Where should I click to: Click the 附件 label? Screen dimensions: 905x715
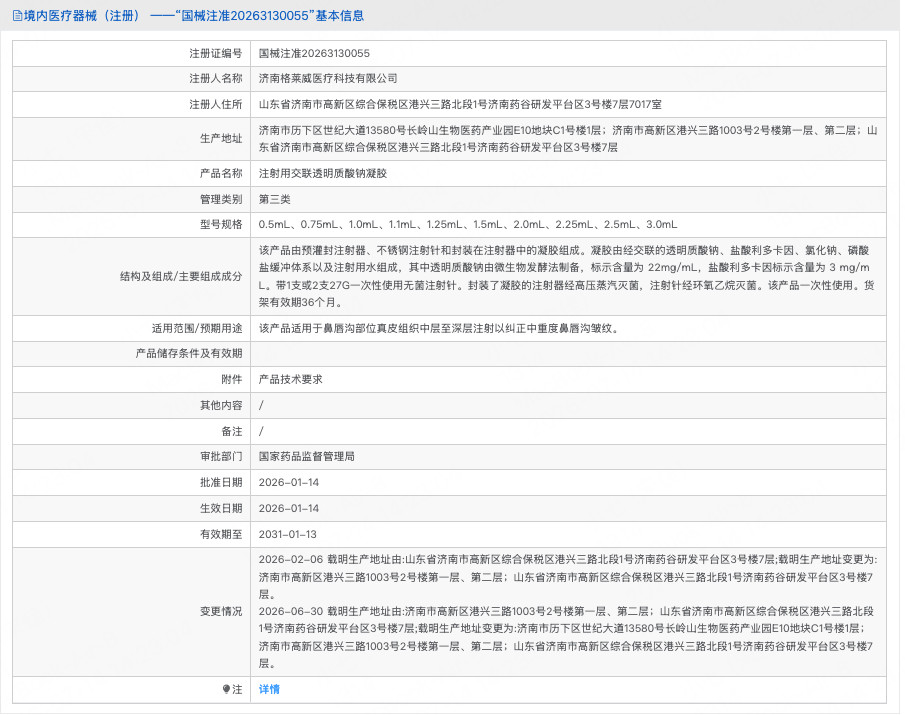[x=231, y=379]
